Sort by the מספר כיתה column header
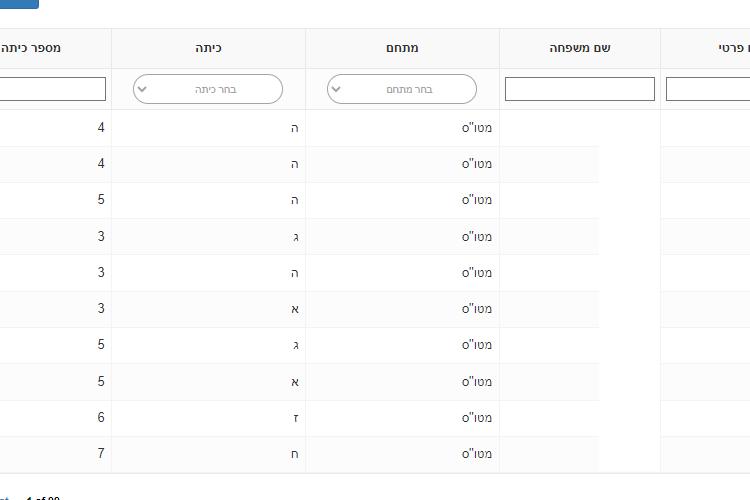 click(x=31, y=48)
